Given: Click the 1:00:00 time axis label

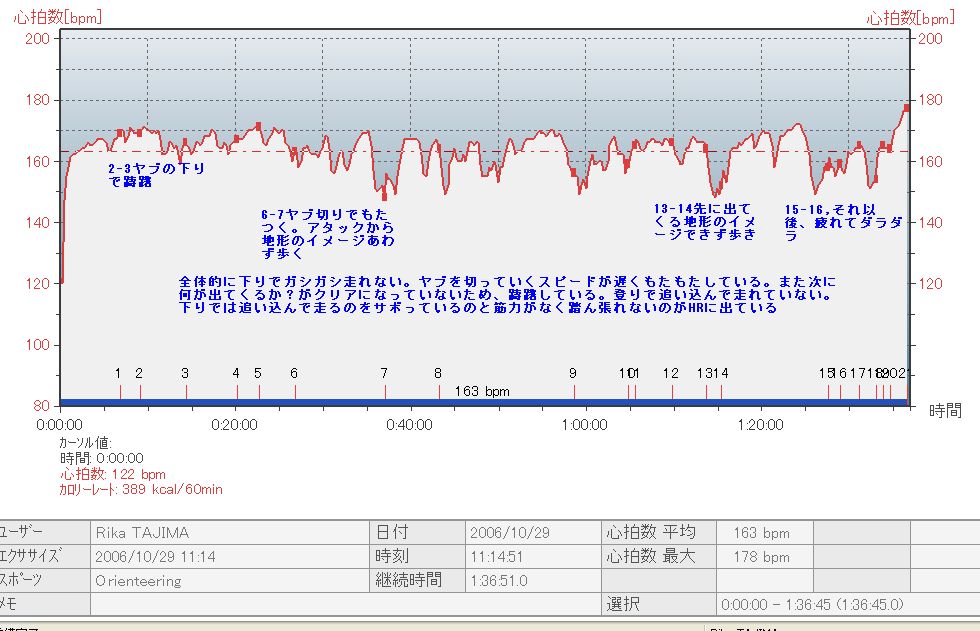Looking at the screenshot, I should (x=584, y=425).
